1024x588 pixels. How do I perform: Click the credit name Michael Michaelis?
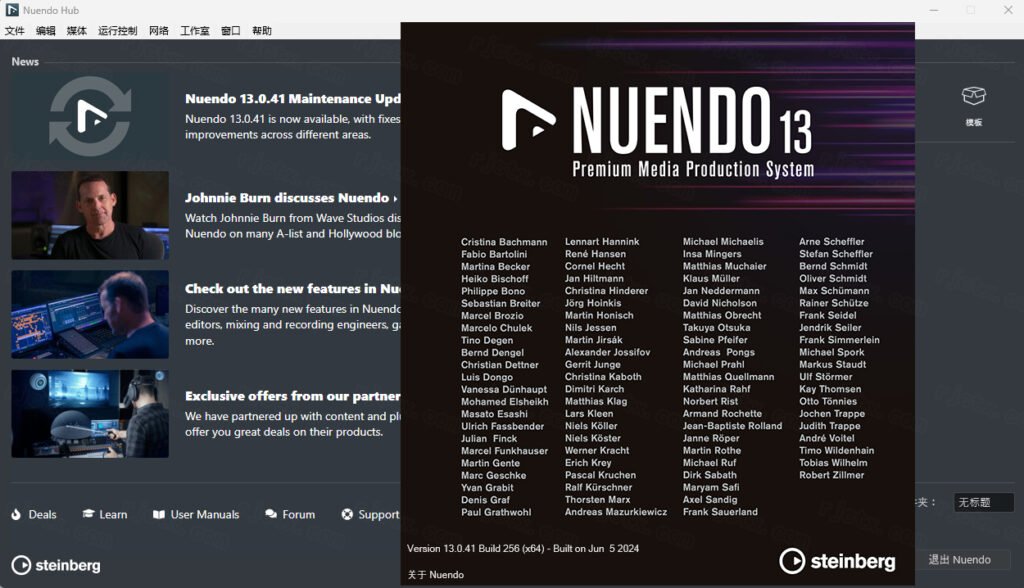(x=723, y=242)
